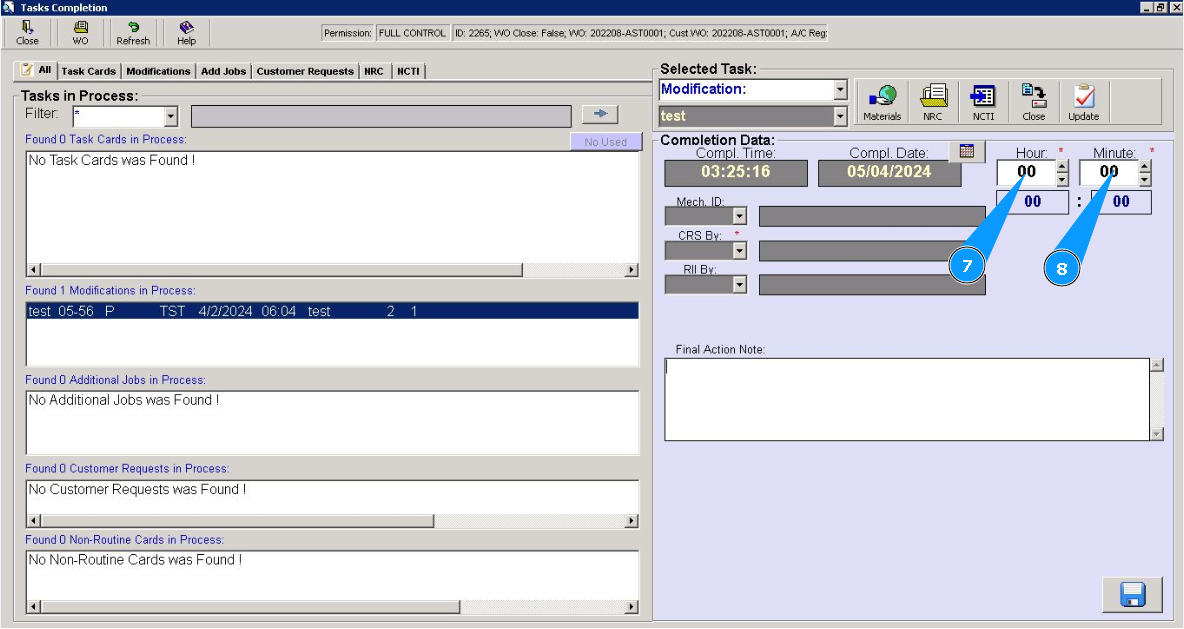The width and height of the screenshot is (1184, 629).
Task: Click the filter text field
Action: click(381, 116)
